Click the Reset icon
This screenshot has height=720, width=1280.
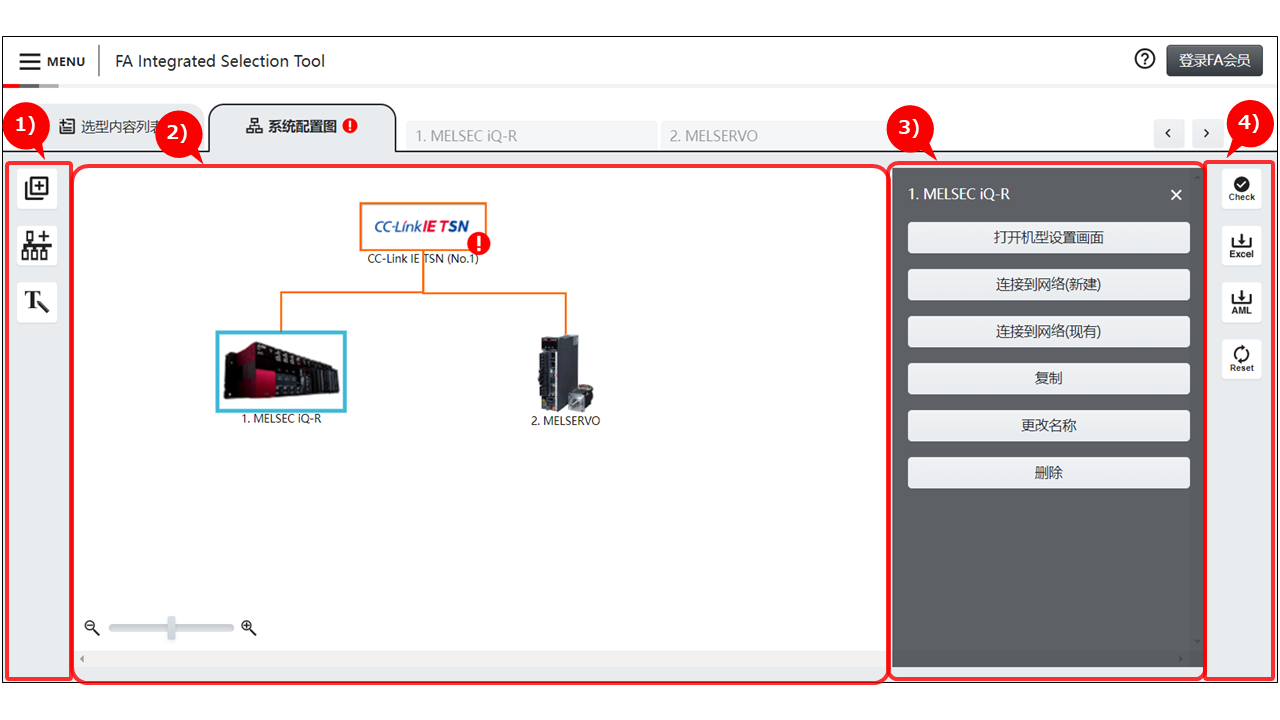click(1241, 359)
